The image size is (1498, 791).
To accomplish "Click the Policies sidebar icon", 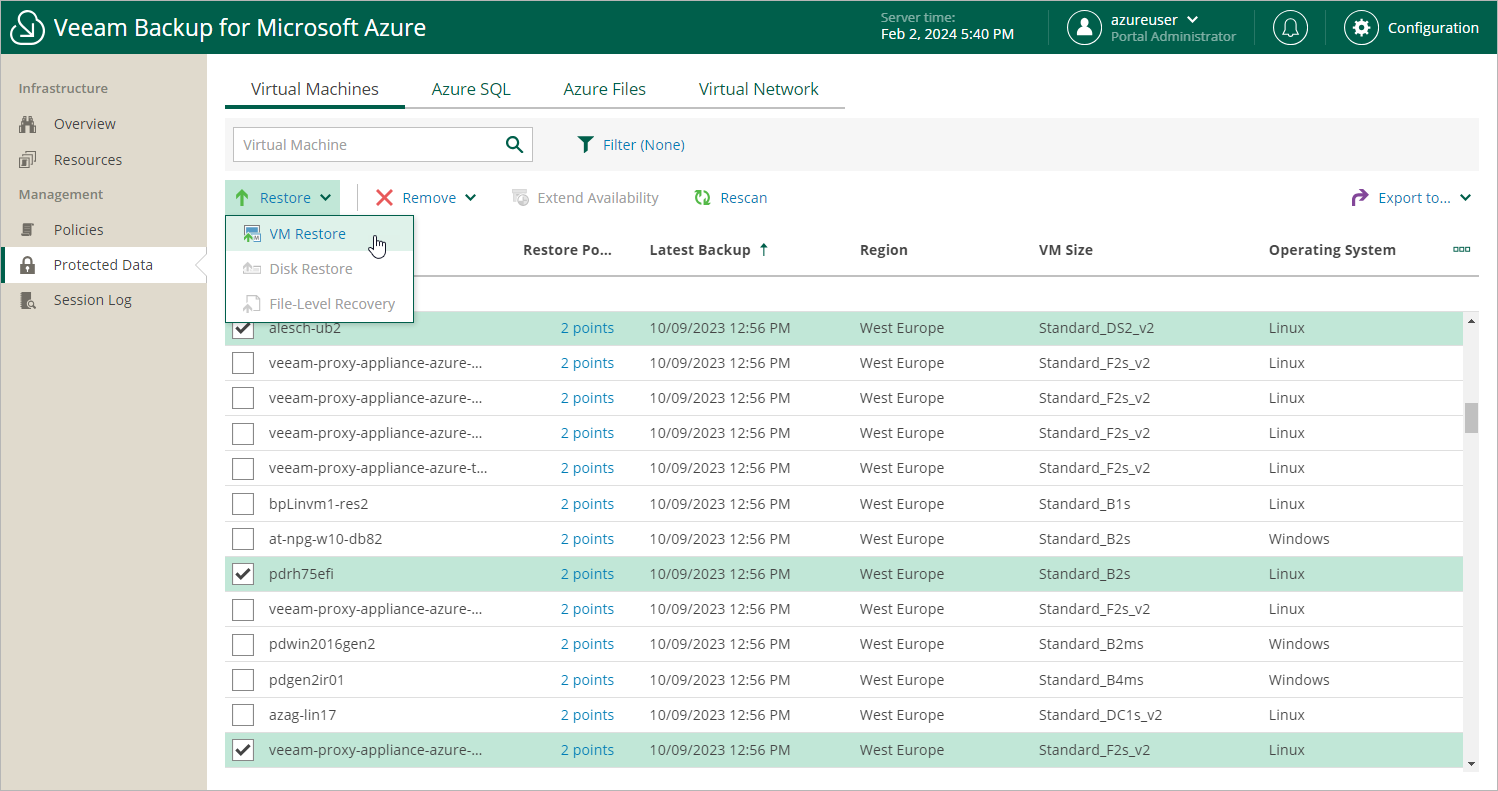I will click(28, 230).
